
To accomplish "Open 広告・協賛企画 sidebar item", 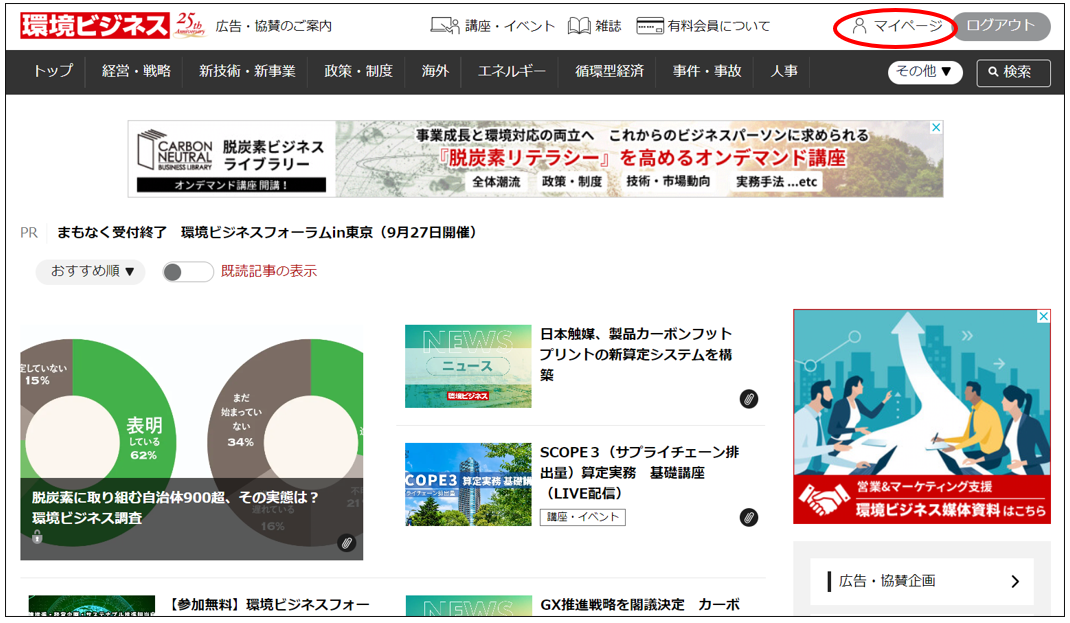I will (x=922, y=581).
